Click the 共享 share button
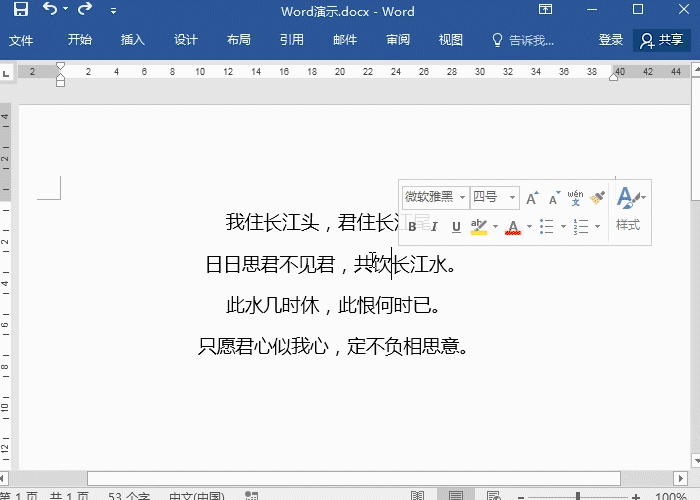 662,40
